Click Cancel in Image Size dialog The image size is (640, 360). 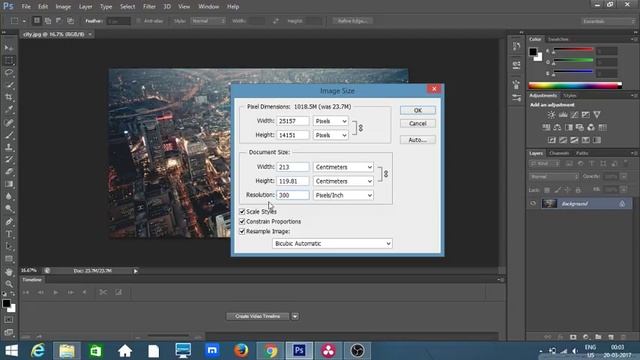coord(418,123)
